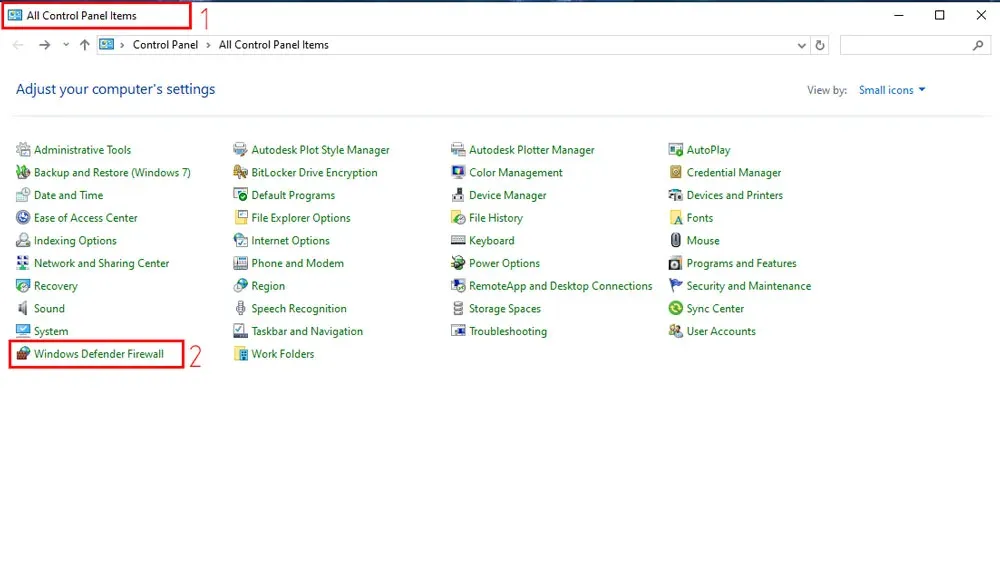Screen dimensions: 1000x574
Task: Open Color Management icon
Action: click(458, 172)
